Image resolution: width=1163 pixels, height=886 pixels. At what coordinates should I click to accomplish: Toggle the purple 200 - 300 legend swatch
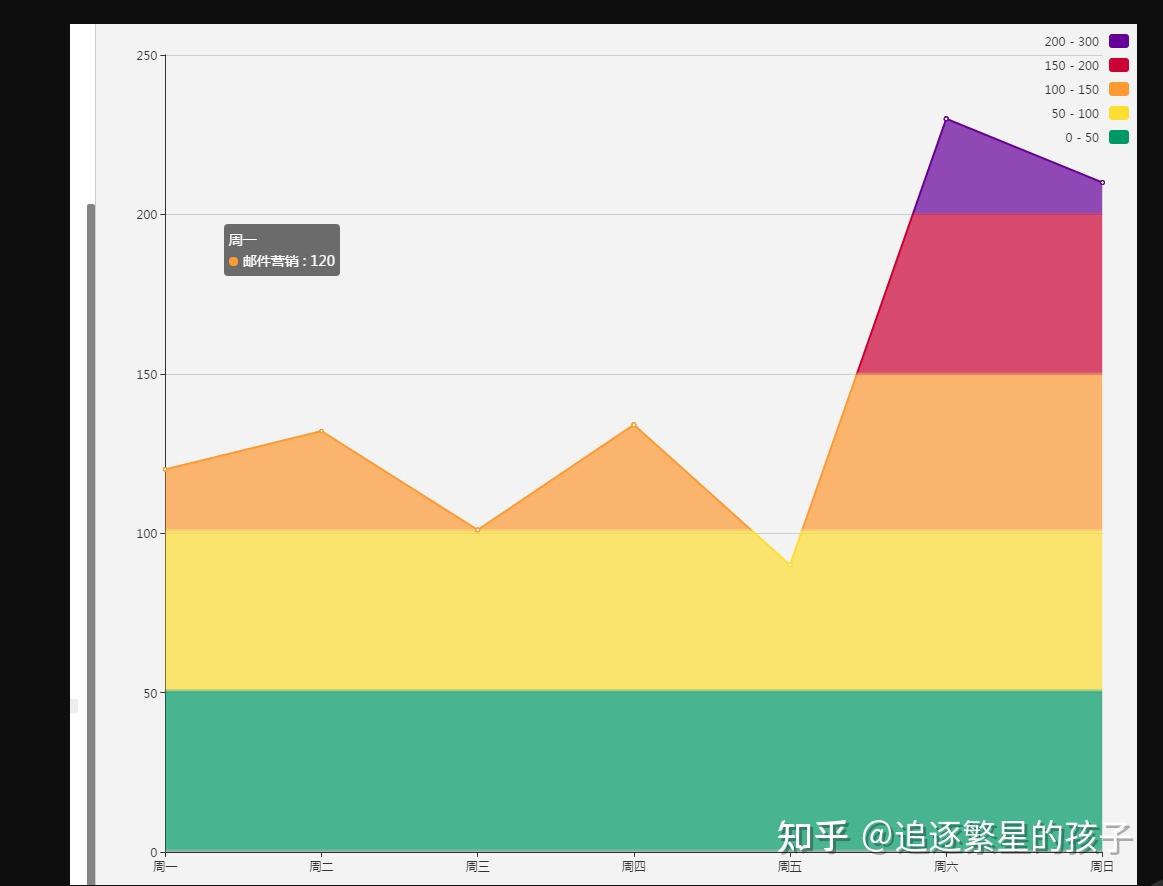[x=1118, y=42]
